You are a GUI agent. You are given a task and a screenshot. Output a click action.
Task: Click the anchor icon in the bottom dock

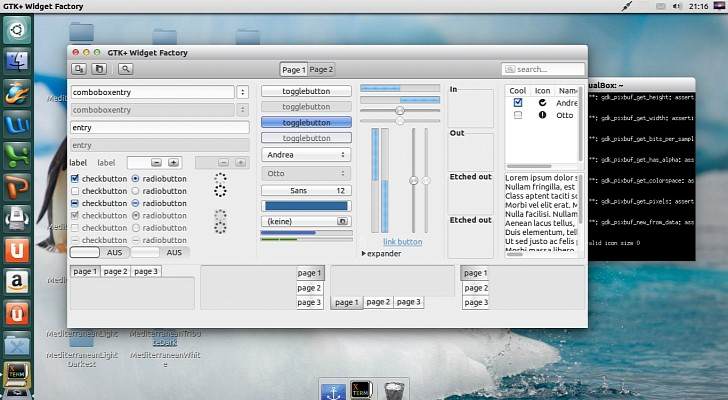(333, 389)
